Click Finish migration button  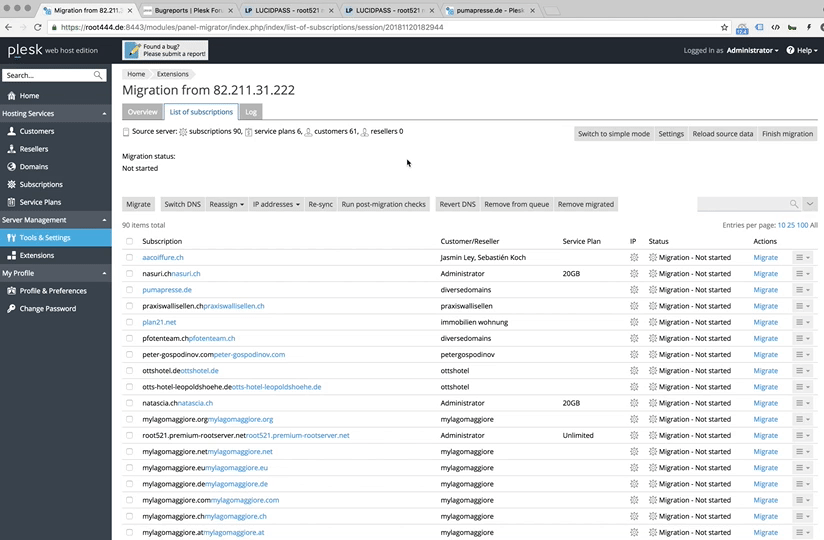pyautogui.click(x=787, y=134)
